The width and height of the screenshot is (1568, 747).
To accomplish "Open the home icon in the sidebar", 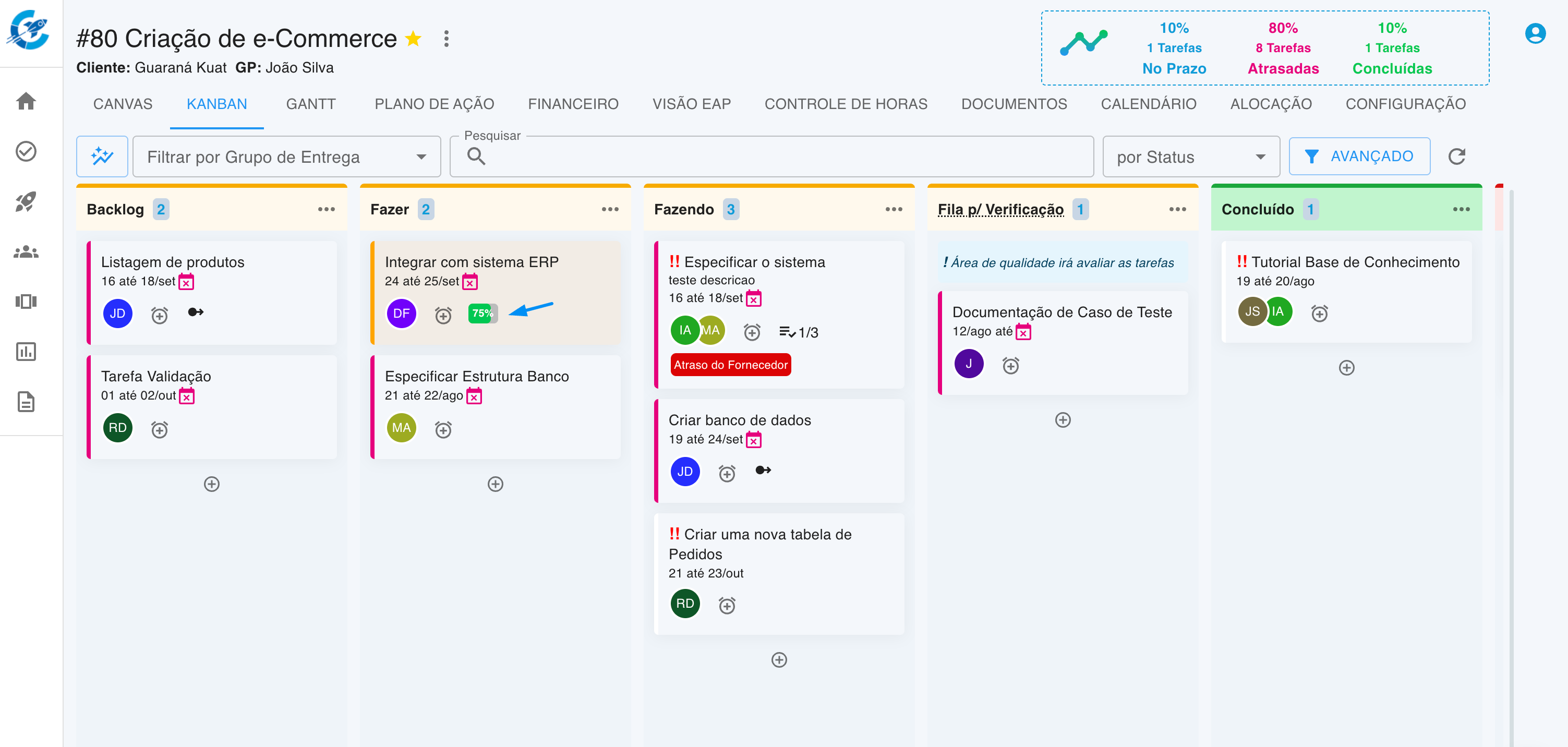I will (26, 101).
